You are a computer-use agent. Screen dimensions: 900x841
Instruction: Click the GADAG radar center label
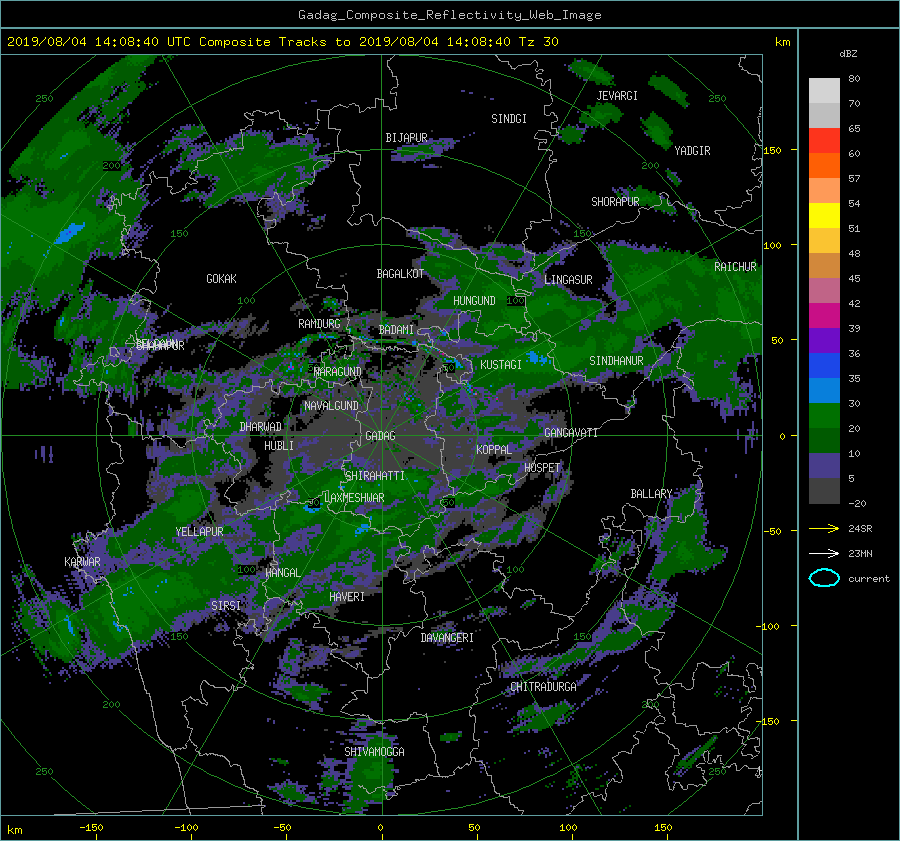(x=381, y=436)
